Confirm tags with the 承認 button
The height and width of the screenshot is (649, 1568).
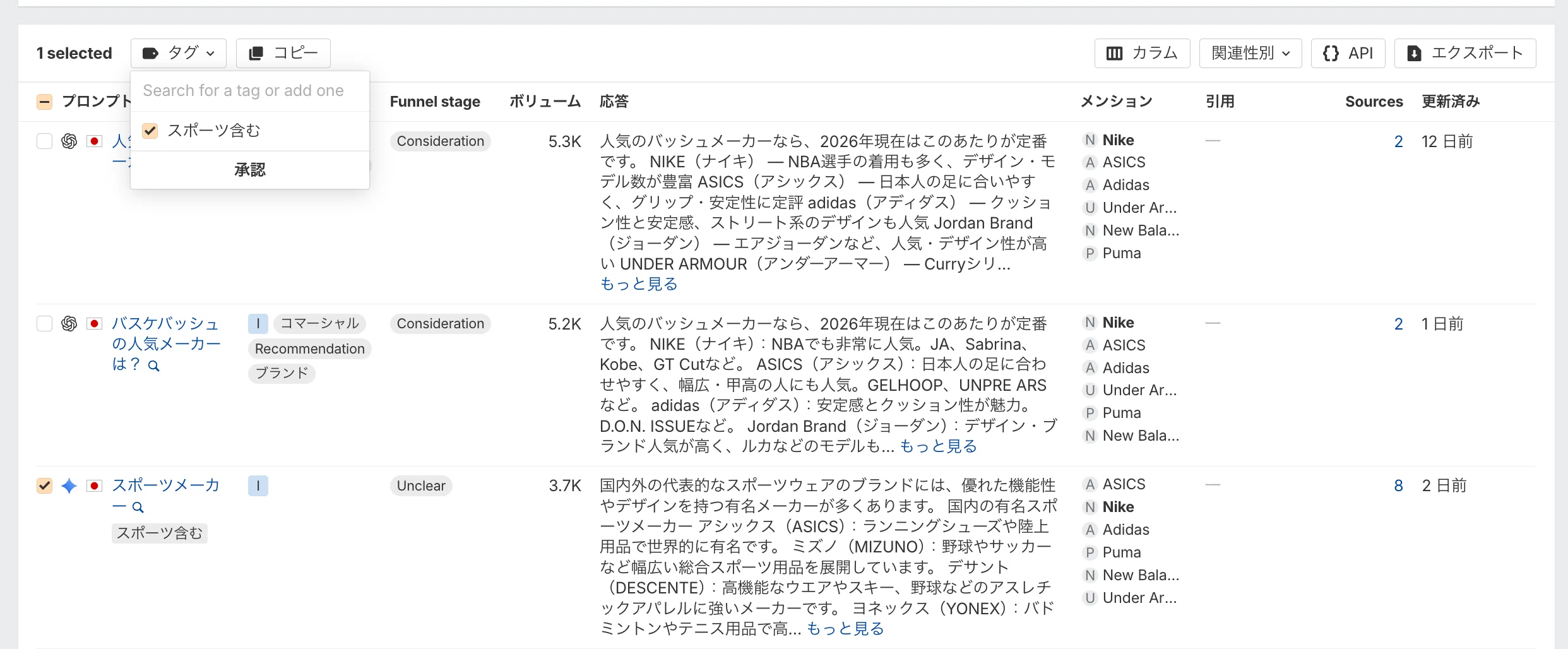point(250,170)
